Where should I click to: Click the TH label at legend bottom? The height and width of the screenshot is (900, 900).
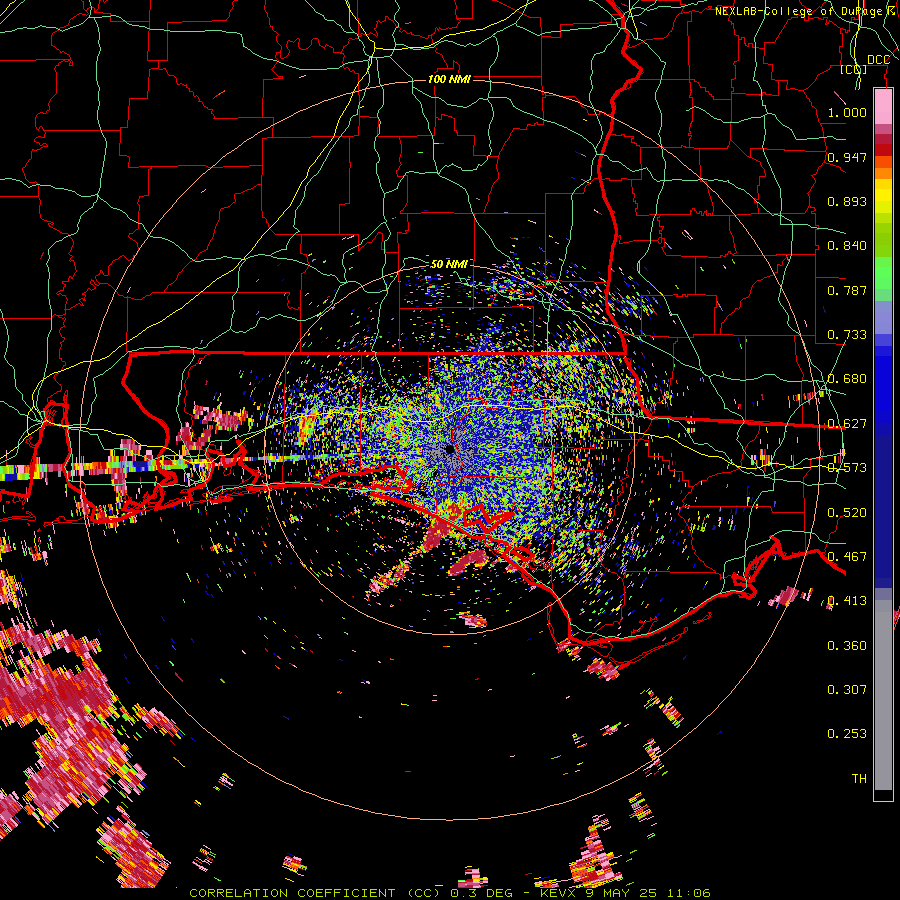tap(859, 779)
